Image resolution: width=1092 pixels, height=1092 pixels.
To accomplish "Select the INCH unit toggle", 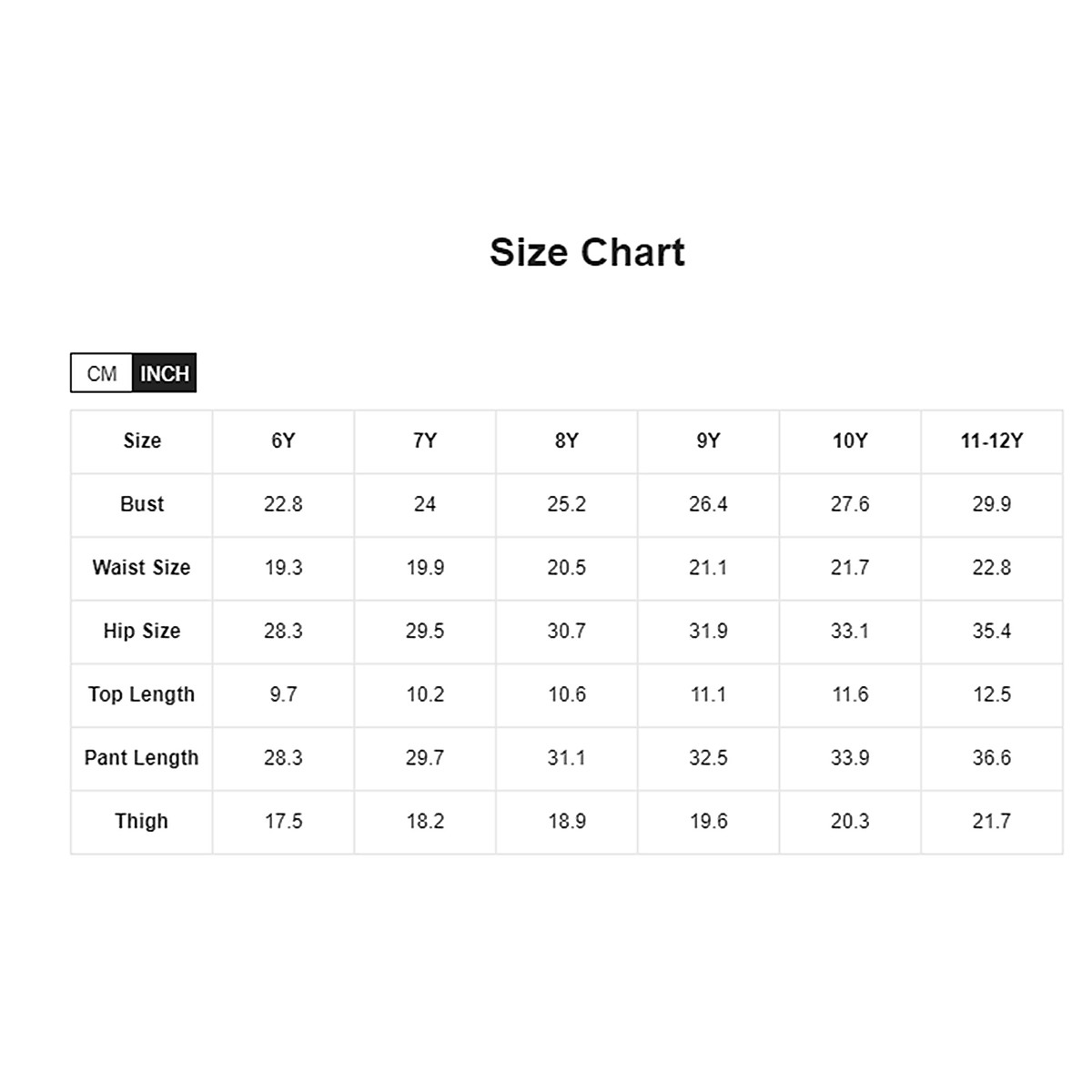I will pos(165,373).
